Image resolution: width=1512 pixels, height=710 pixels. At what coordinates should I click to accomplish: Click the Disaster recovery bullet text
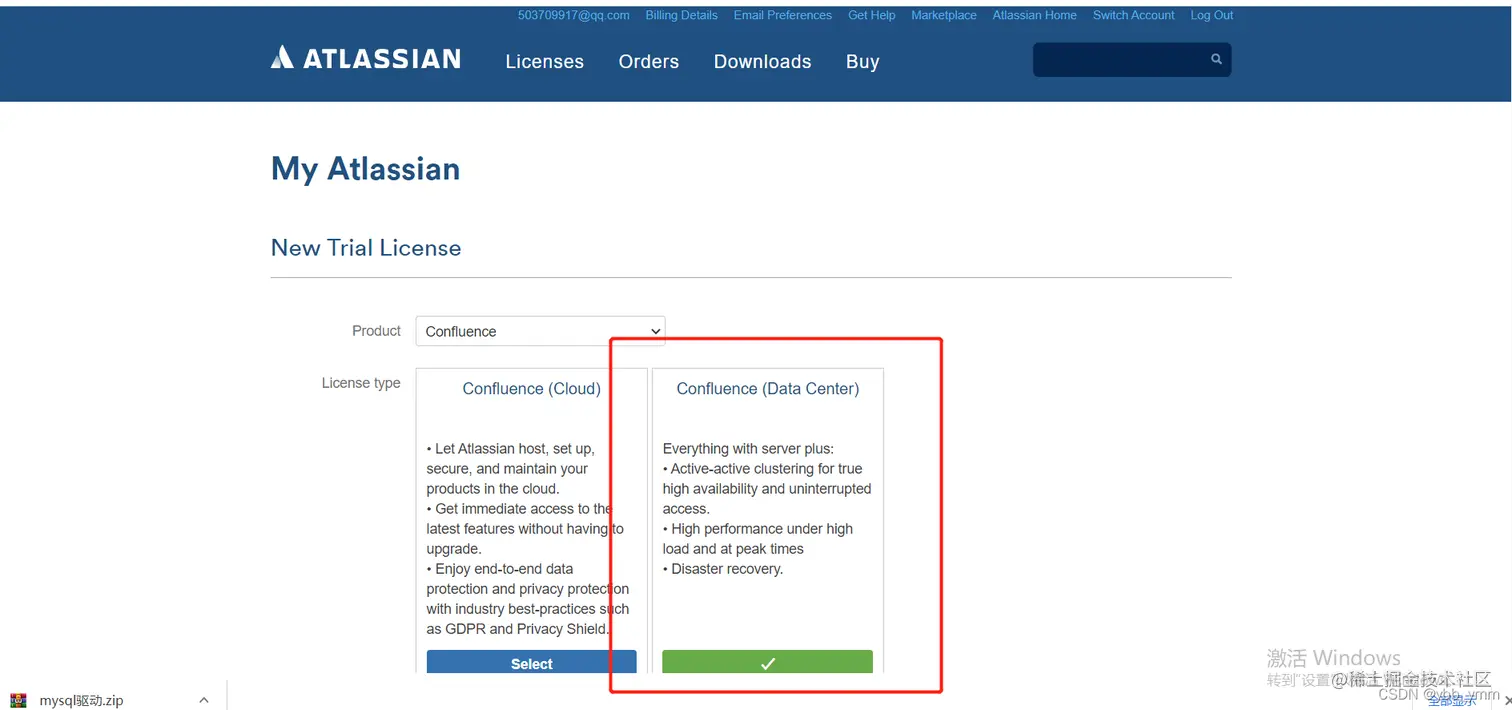[723, 569]
